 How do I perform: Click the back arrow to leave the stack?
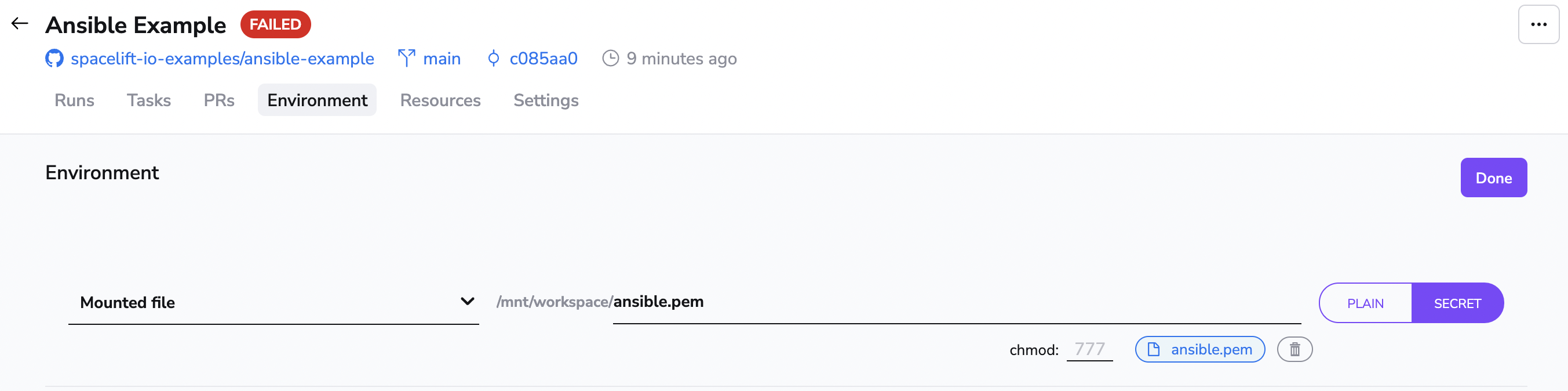coord(19,24)
